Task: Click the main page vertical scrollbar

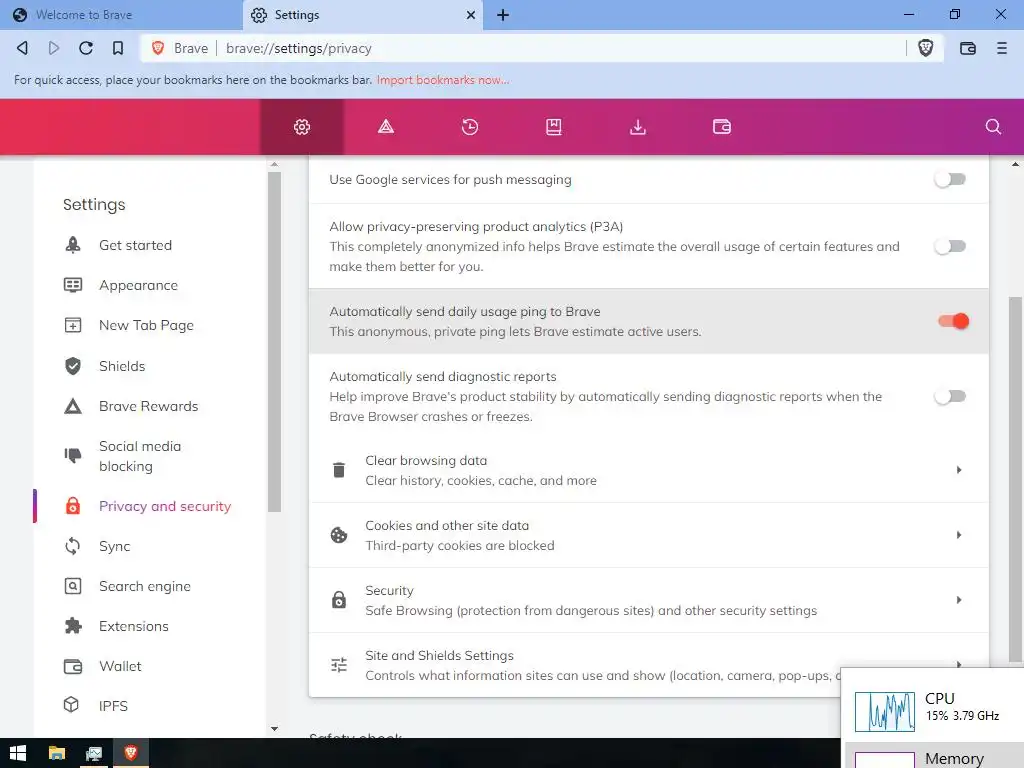Action: (1016, 479)
